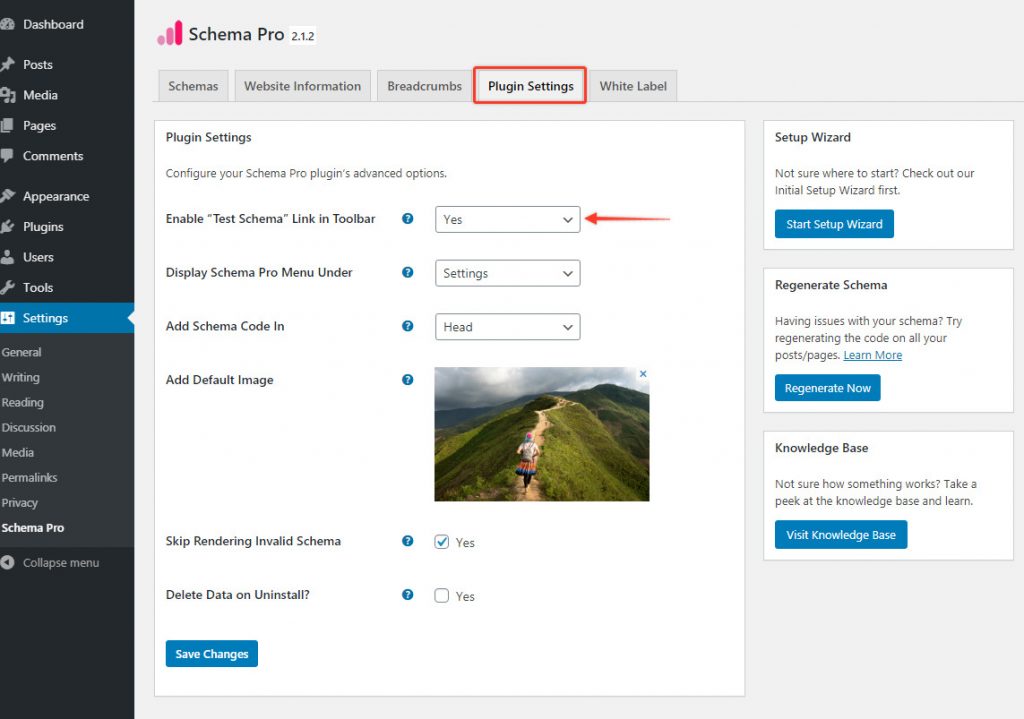1024x719 pixels.
Task: Click the Plugins icon in the sidebar
Action: pos(8,227)
